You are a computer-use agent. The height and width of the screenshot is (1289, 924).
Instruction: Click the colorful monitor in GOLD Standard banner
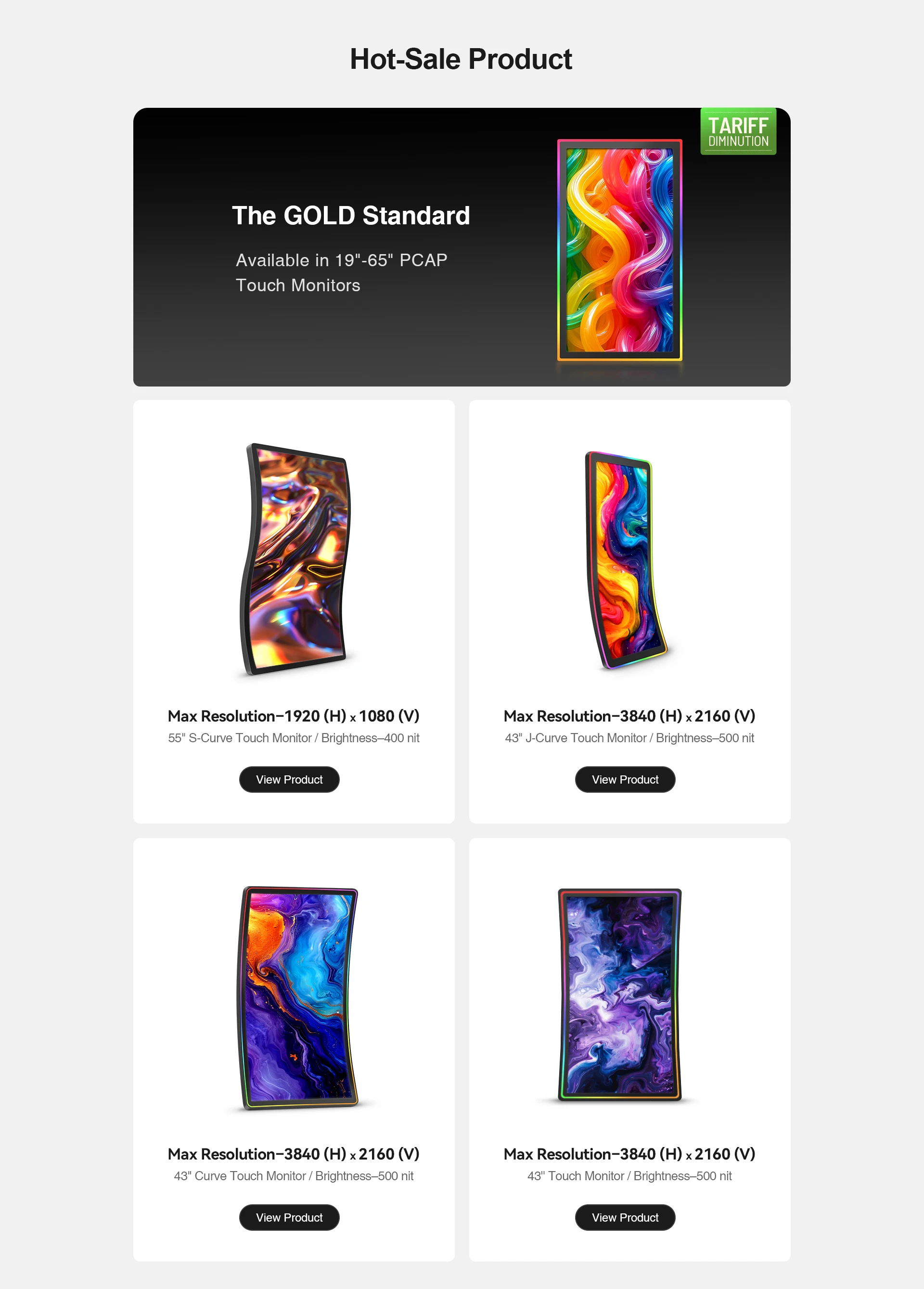(619, 250)
